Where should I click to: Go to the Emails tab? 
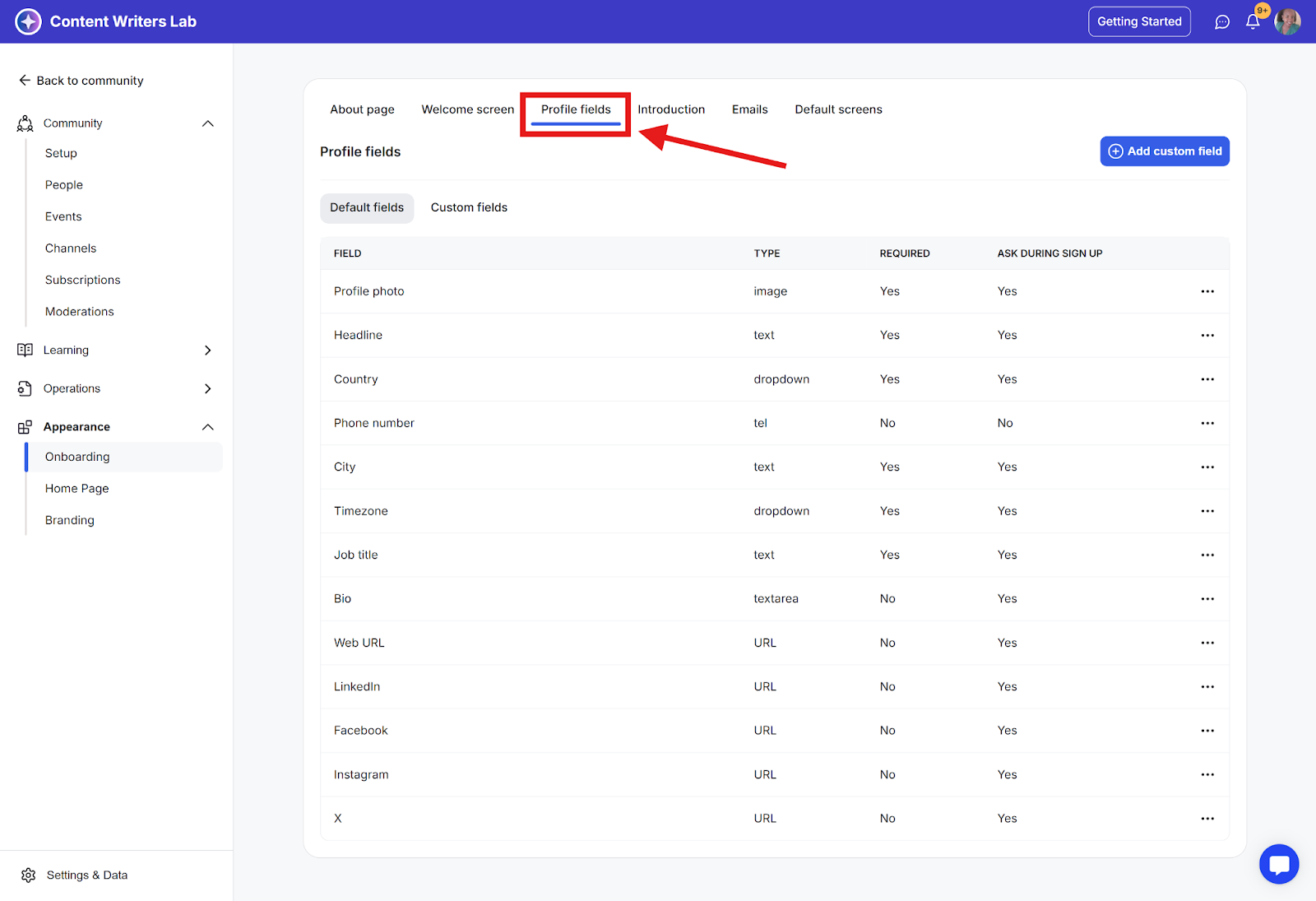(x=750, y=109)
